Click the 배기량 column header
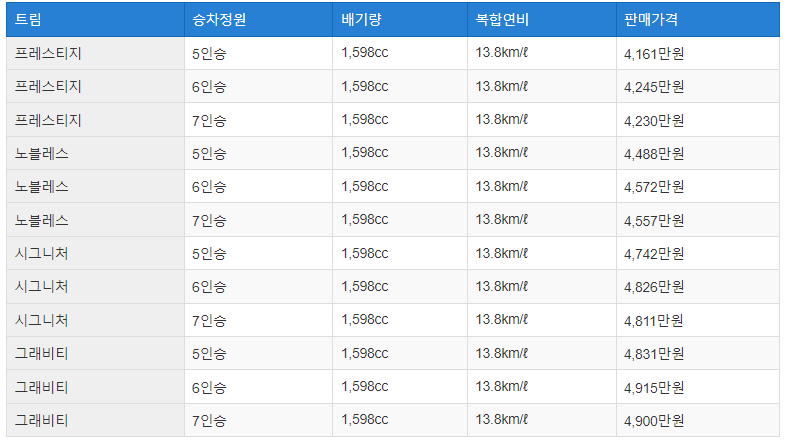This screenshot has width=787, height=443. coord(400,20)
